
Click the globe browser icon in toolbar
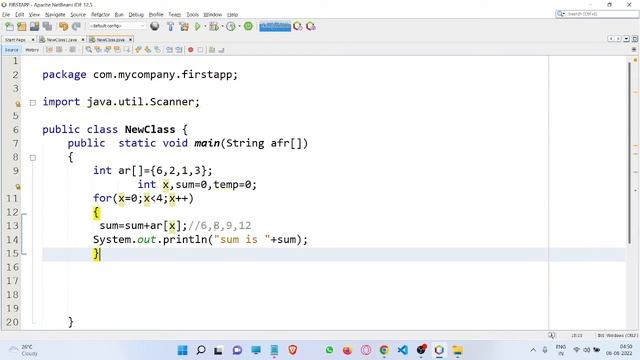pos(155,27)
